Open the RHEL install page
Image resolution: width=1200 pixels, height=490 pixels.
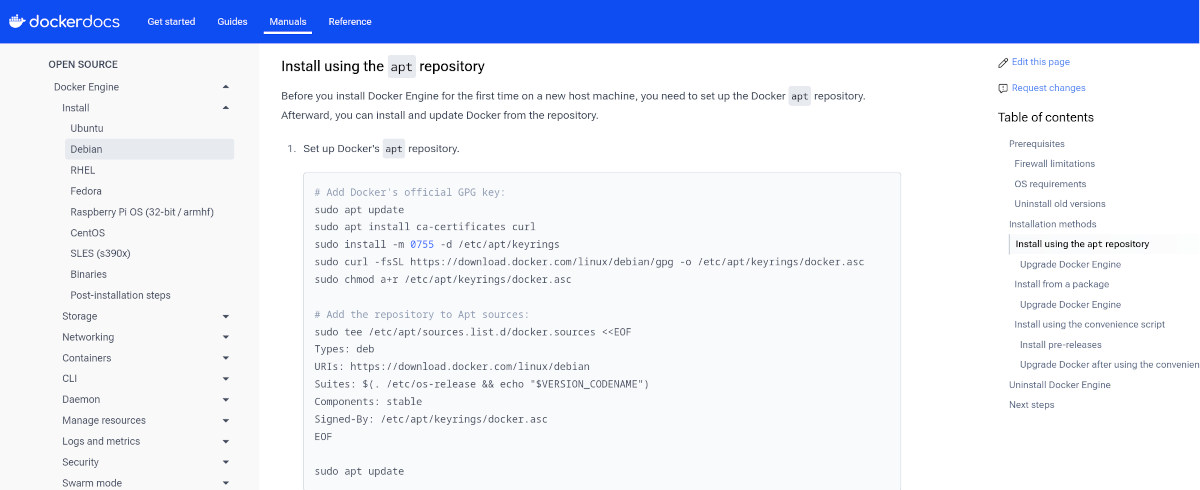[x=83, y=170]
